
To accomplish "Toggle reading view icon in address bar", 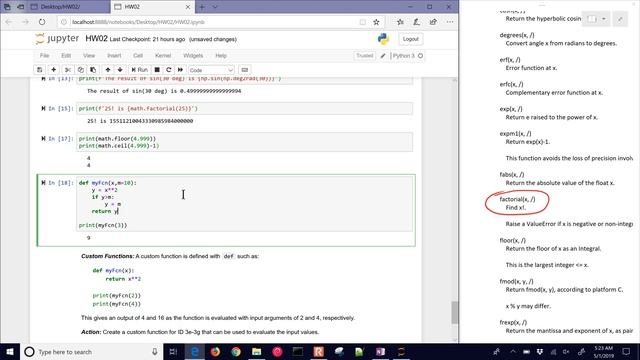I will pyautogui.click(x=362, y=22).
